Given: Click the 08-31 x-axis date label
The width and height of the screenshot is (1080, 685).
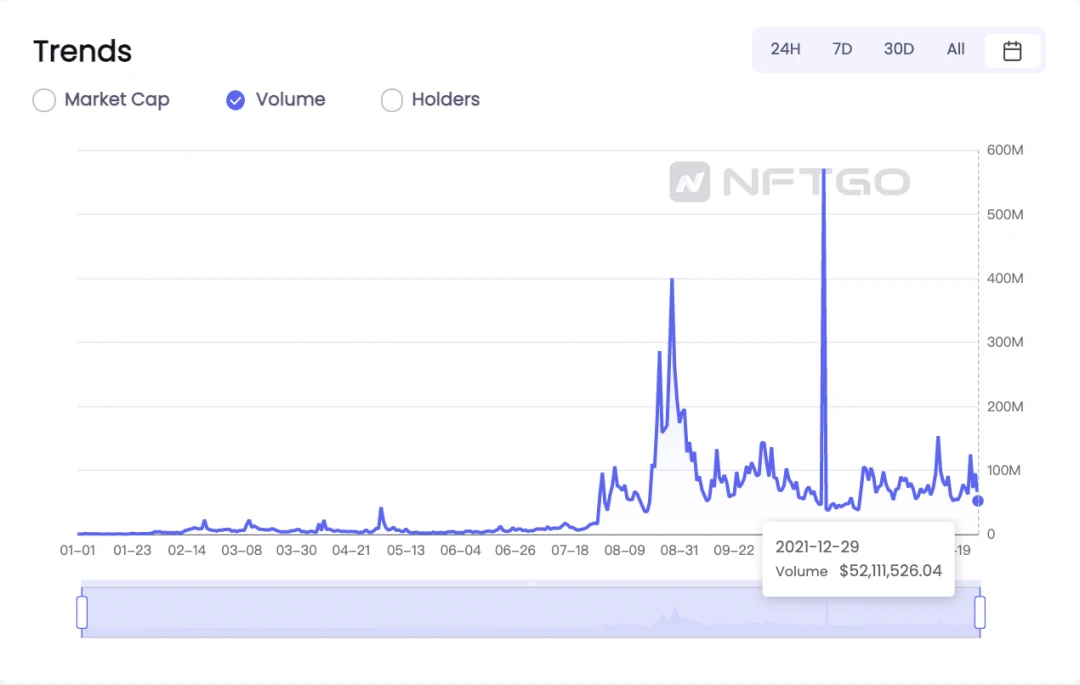Looking at the screenshot, I should (678, 551).
